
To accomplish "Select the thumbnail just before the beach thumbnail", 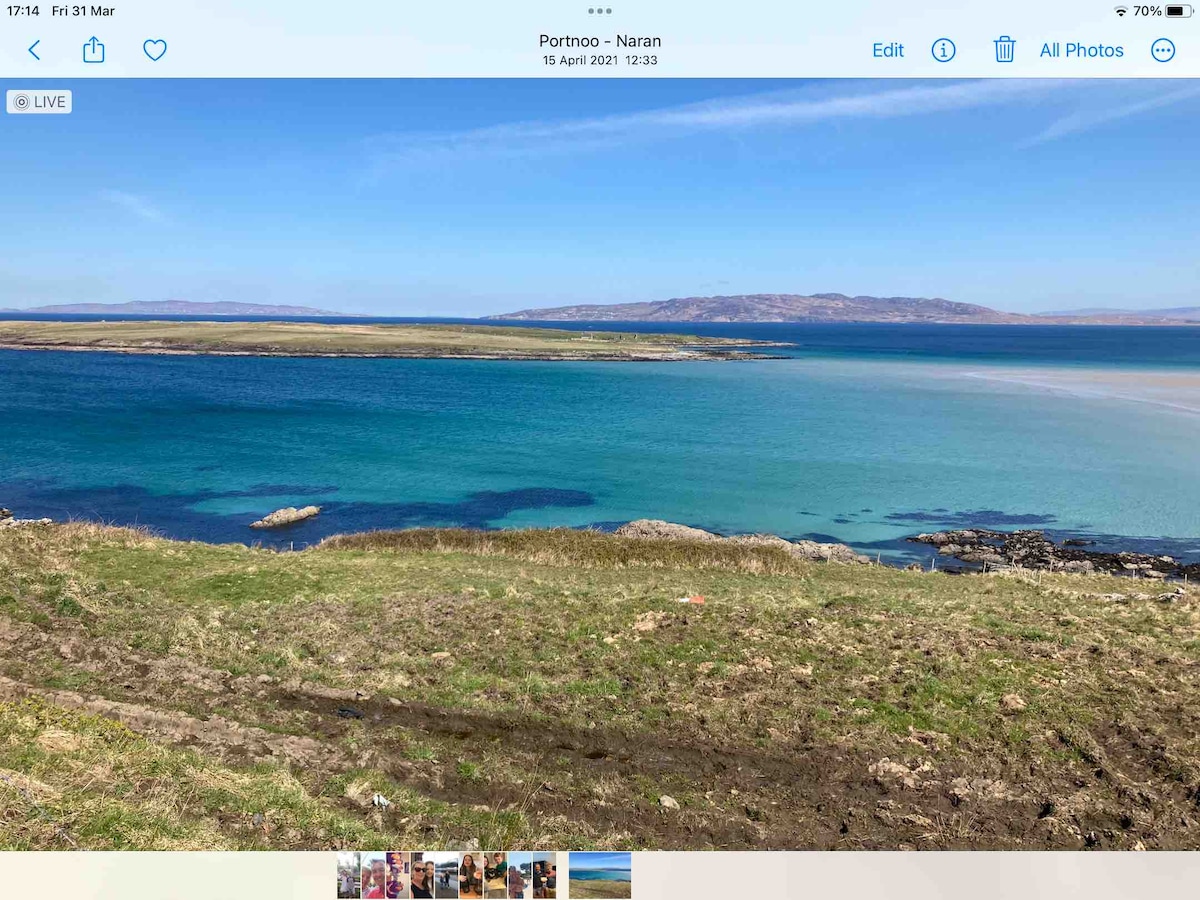I will click(x=544, y=875).
